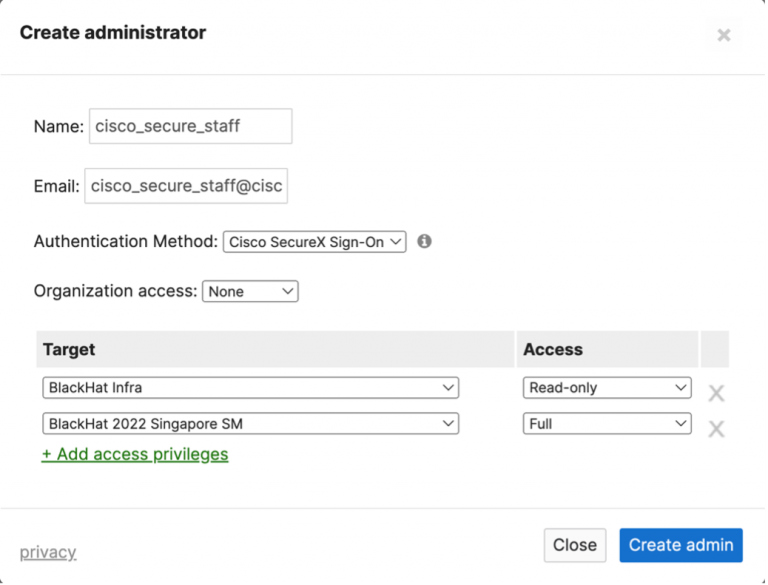
Task: Click the info icon beside Authentication Method
Action: (x=424, y=241)
